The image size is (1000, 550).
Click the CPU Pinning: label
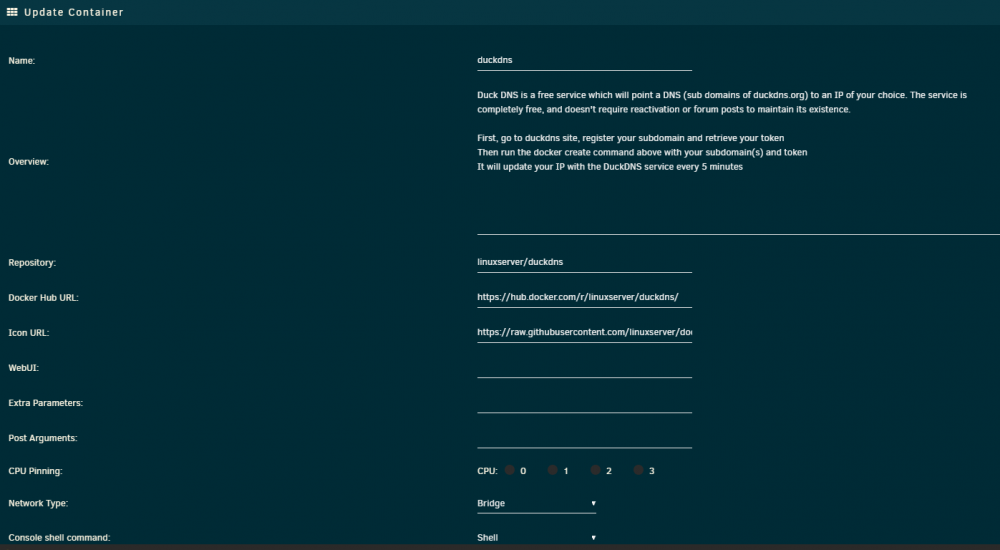[x=36, y=472]
